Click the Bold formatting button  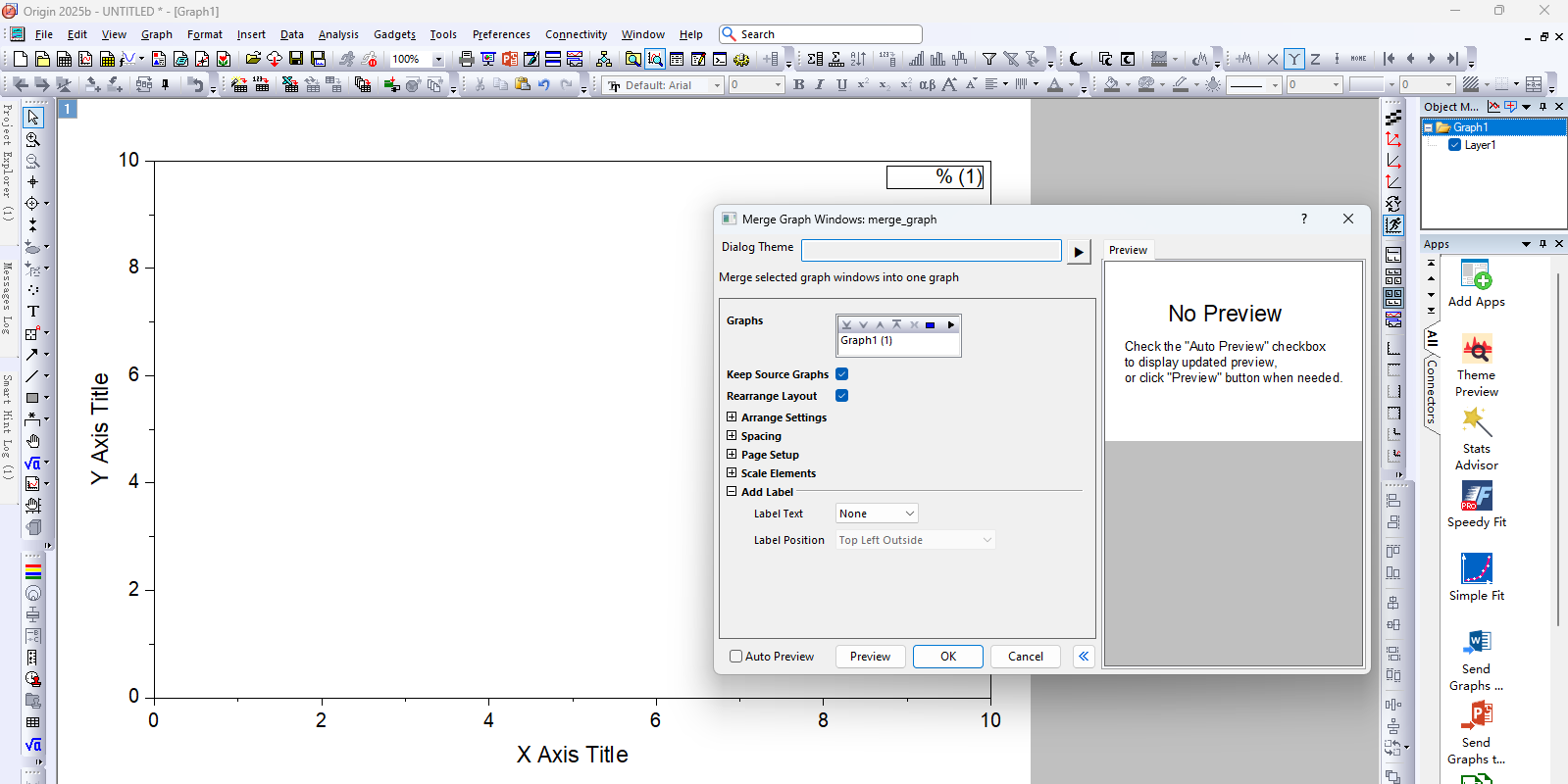click(x=798, y=85)
